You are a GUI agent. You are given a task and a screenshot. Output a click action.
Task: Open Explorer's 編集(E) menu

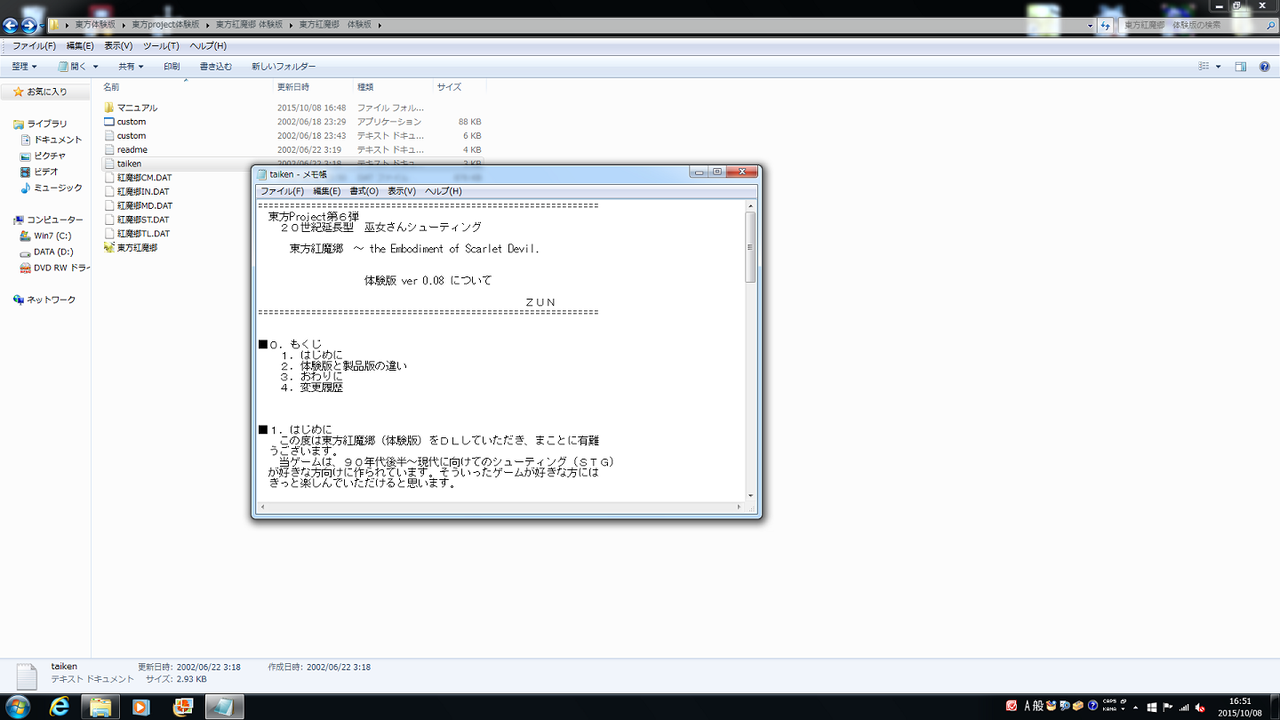80,46
